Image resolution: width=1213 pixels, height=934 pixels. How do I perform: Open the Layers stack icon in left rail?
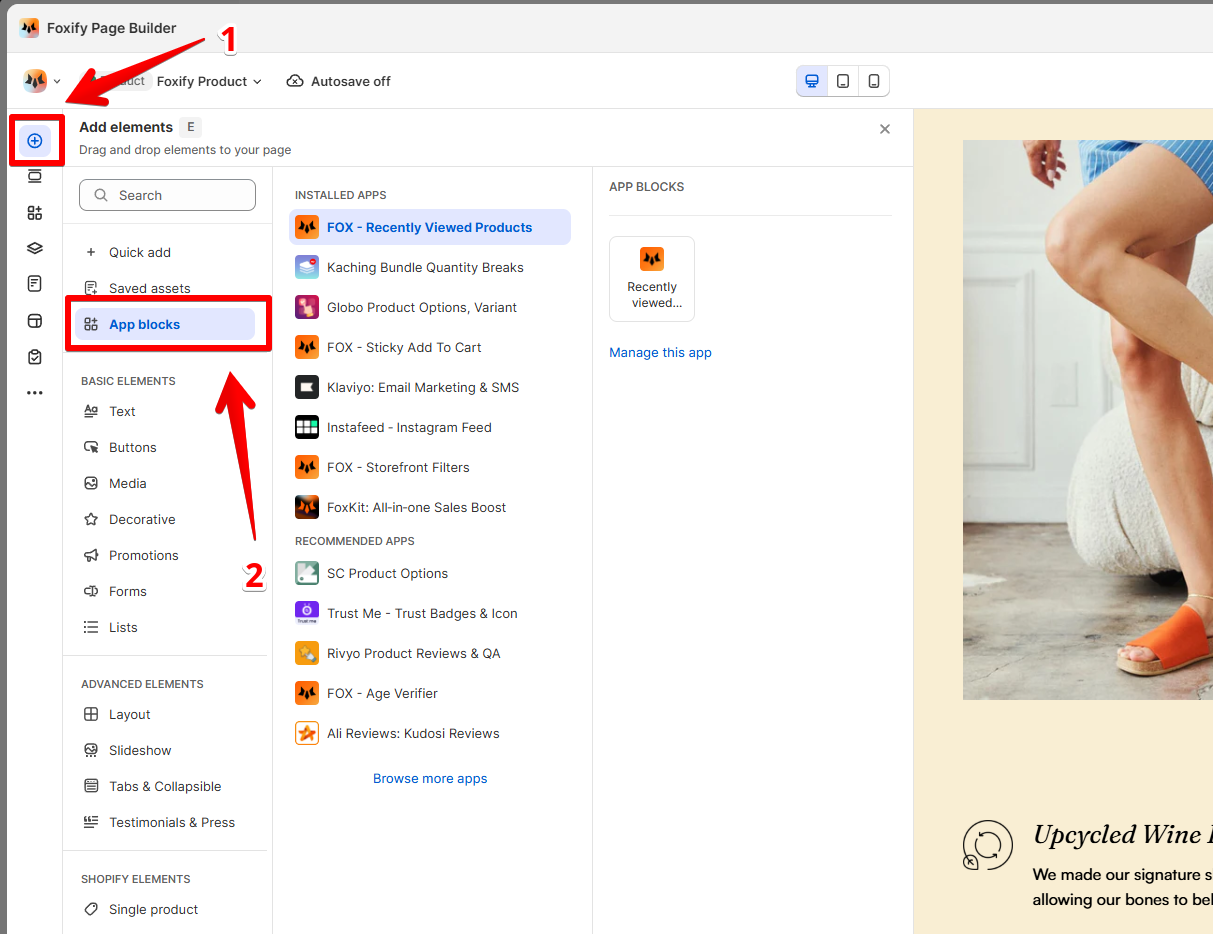point(35,249)
